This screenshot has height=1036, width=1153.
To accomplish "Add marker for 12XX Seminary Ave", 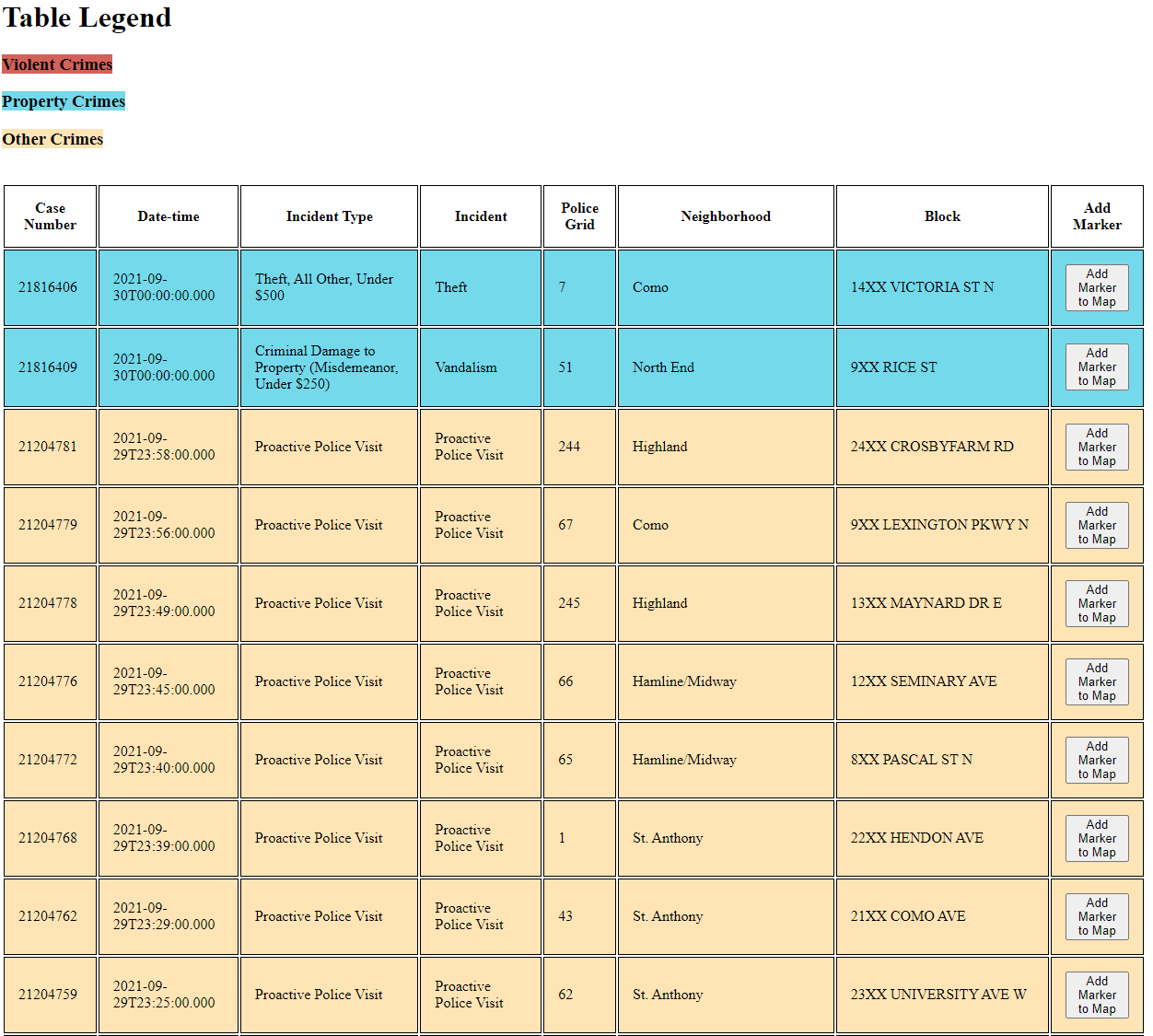I will (1096, 681).
